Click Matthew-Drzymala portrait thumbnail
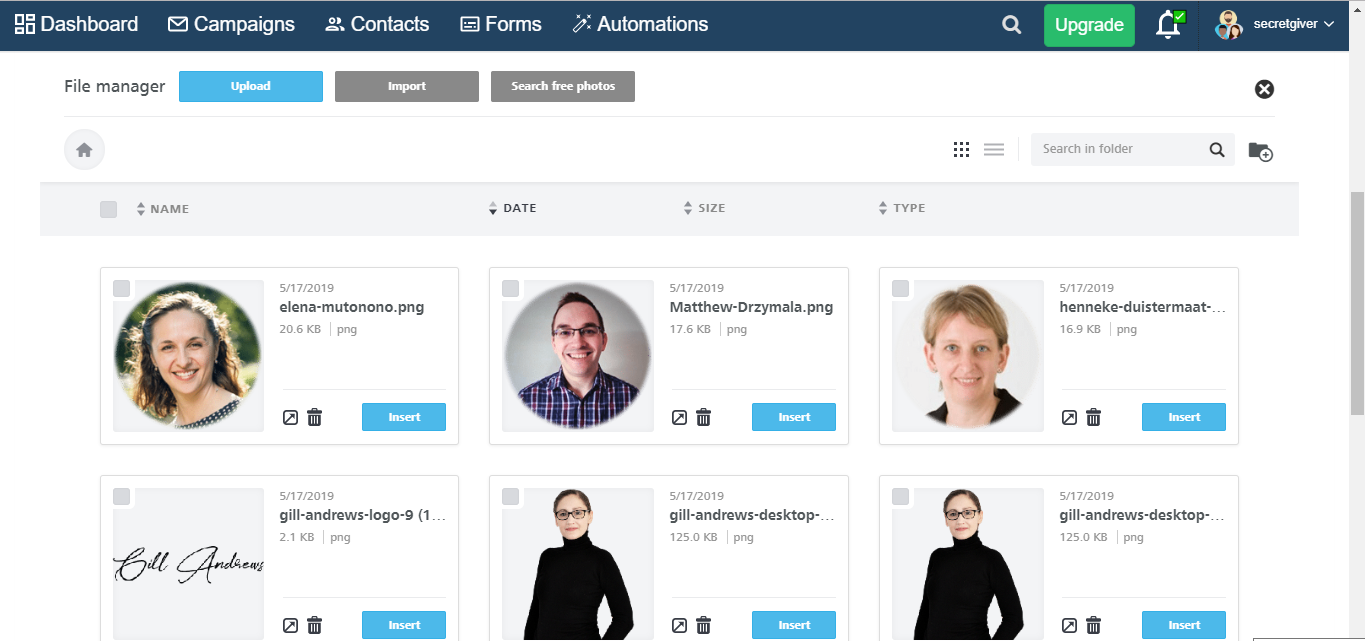1365x641 pixels. [x=578, y=356]
